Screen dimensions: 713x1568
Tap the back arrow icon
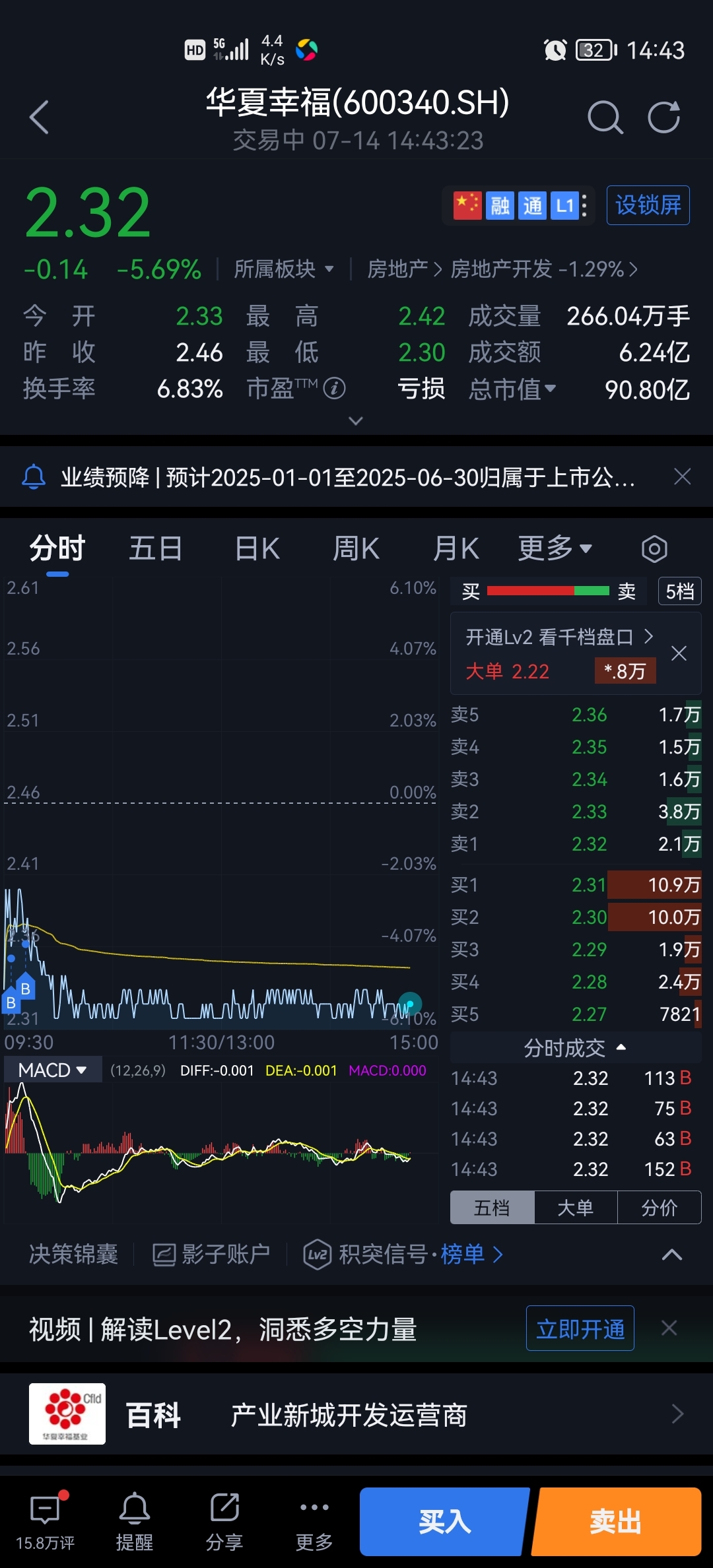(40, 117)
